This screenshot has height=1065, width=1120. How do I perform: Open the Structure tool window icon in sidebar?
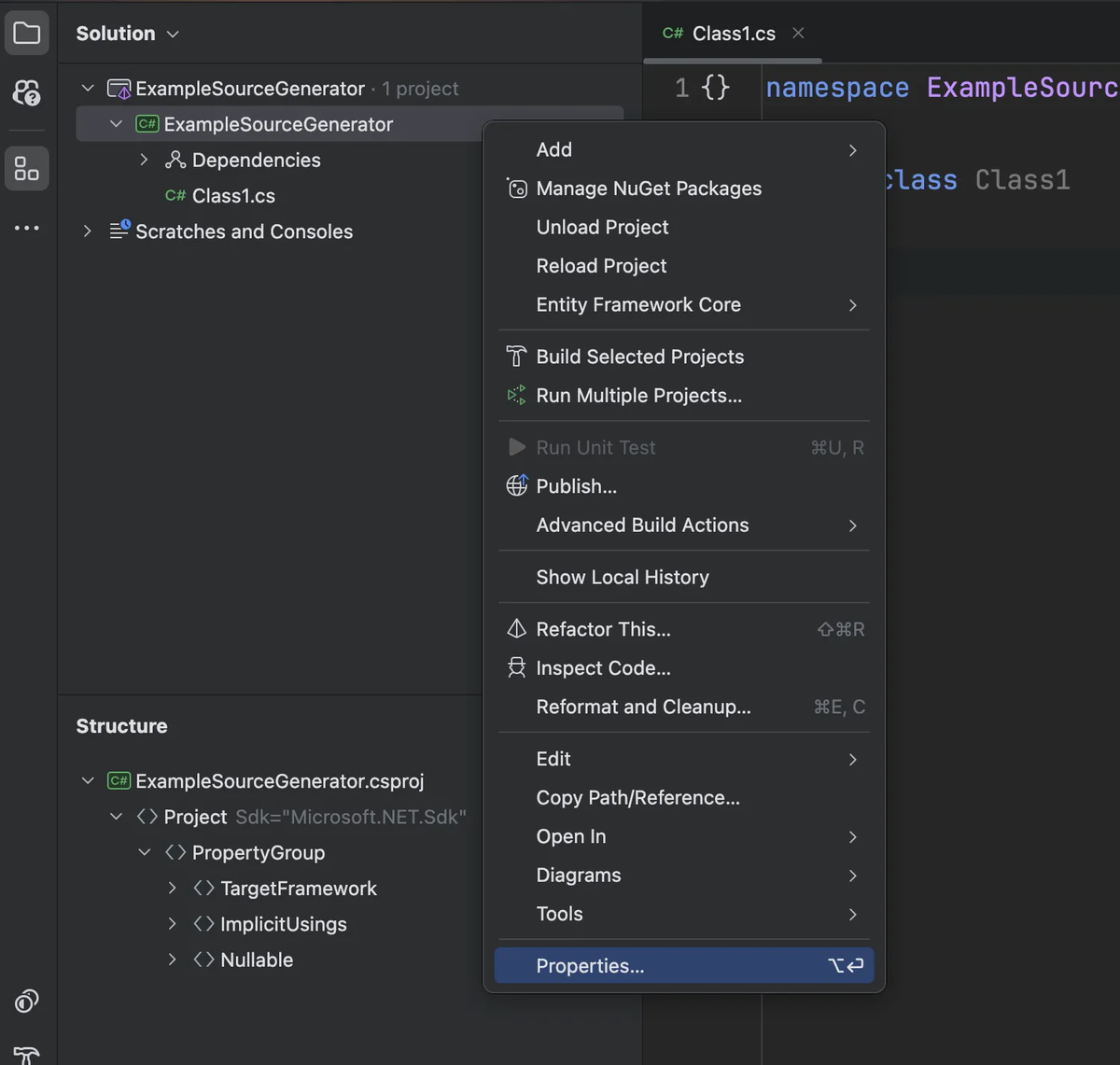27,169
